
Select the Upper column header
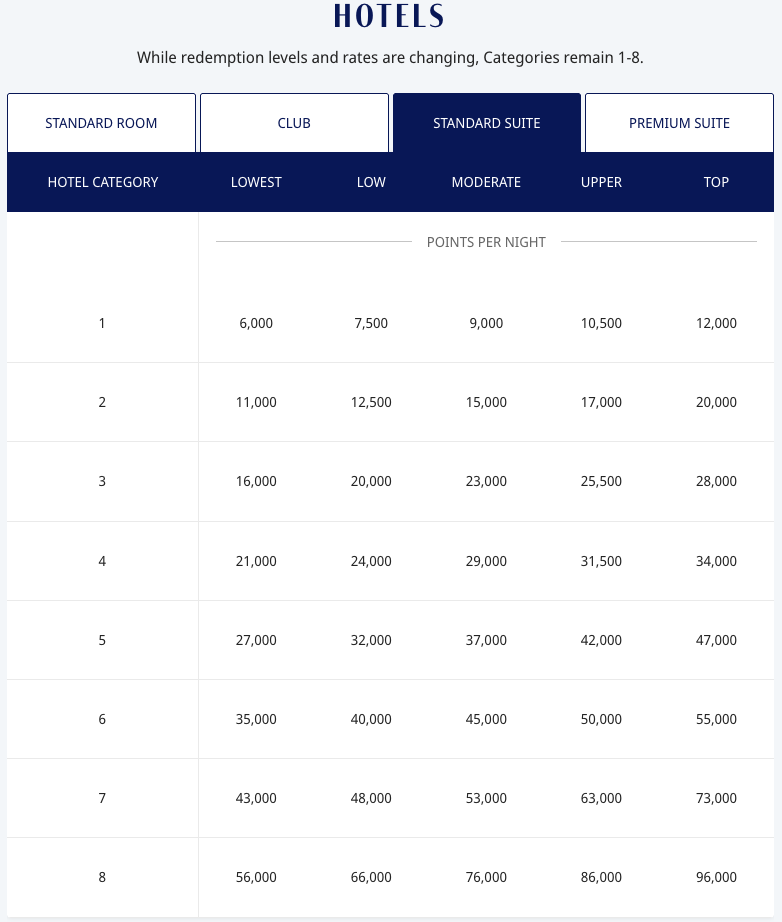pos(601,182)
